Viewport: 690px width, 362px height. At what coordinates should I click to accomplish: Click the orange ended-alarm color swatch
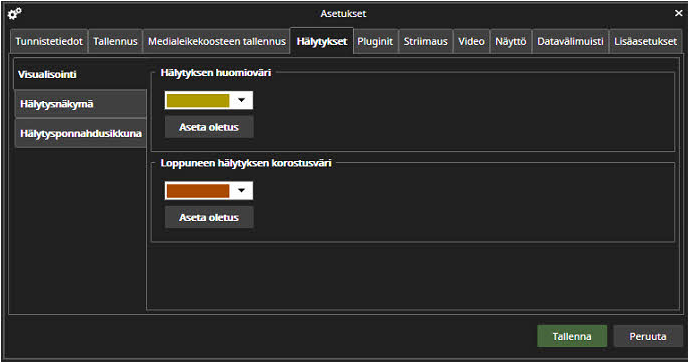click(x=198, y=191)
